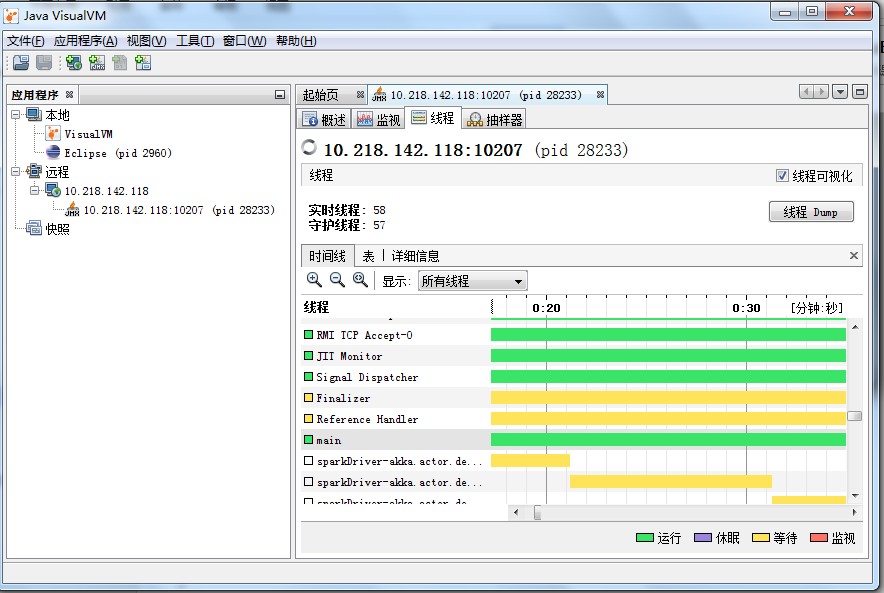Click the Add JMX Connection toolbar icon
884x593 pixels.
[97, 63]
